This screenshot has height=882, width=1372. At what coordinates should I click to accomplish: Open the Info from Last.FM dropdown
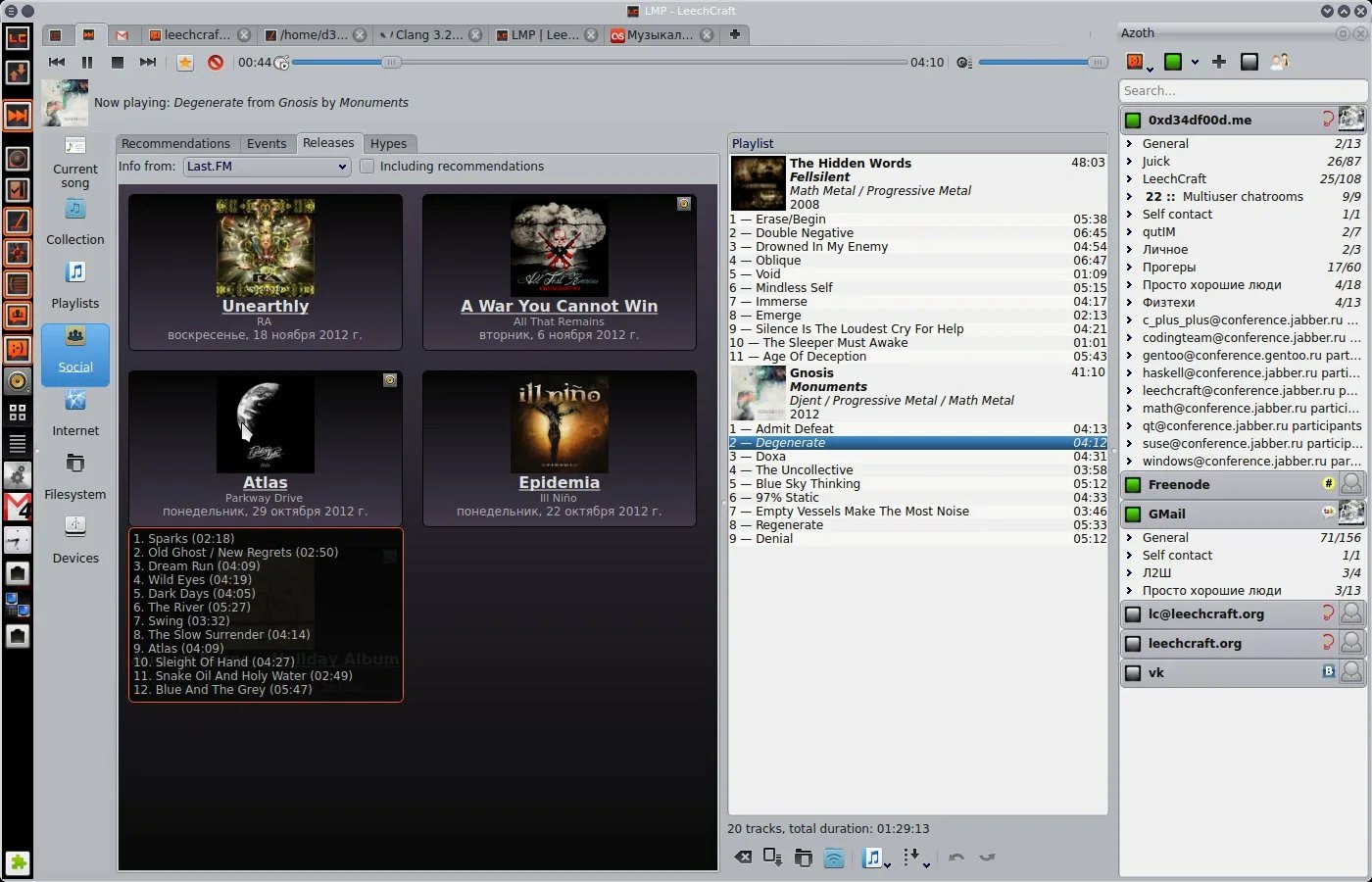coord(267,167)
